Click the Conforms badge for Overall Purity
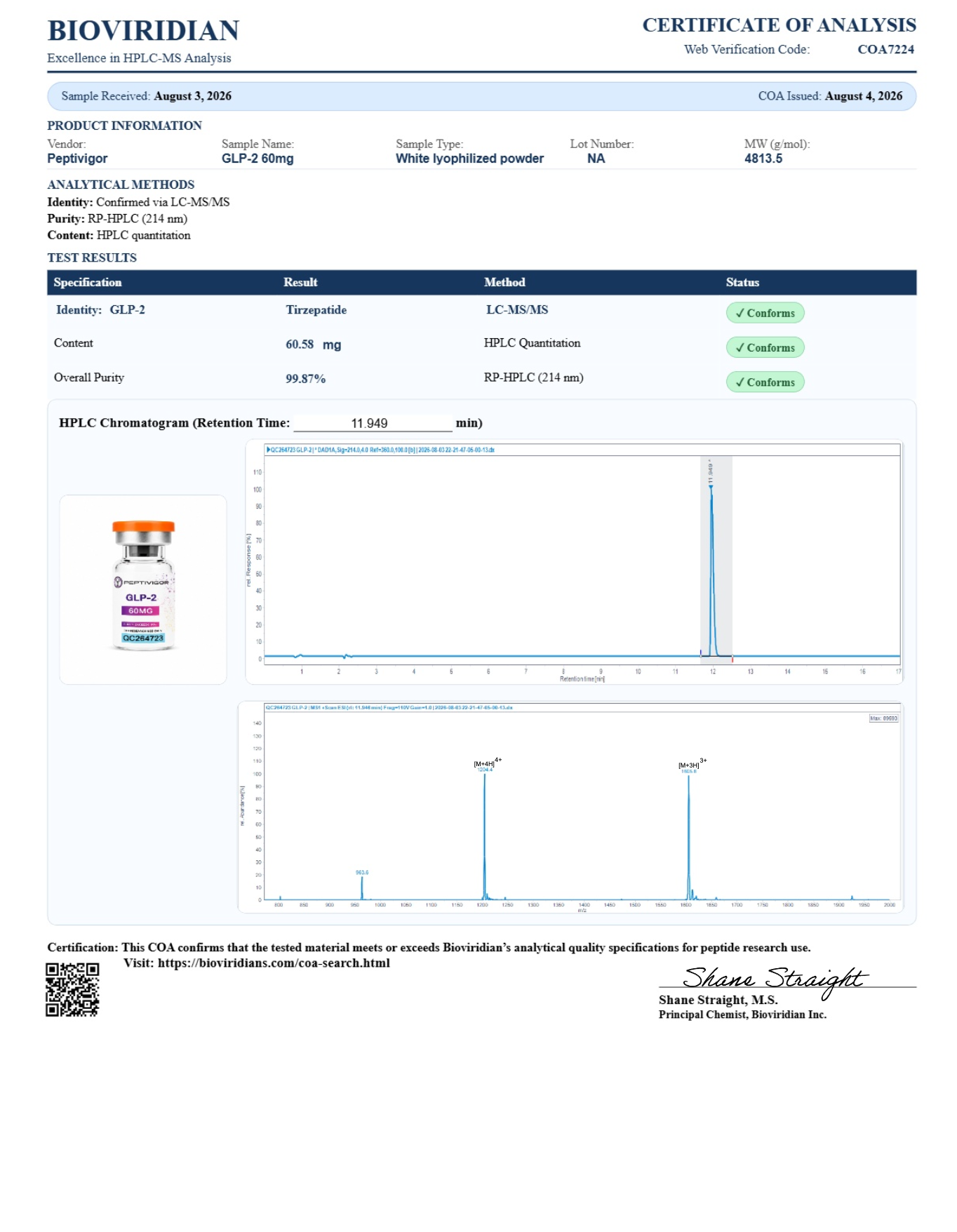 coord(765,382)
